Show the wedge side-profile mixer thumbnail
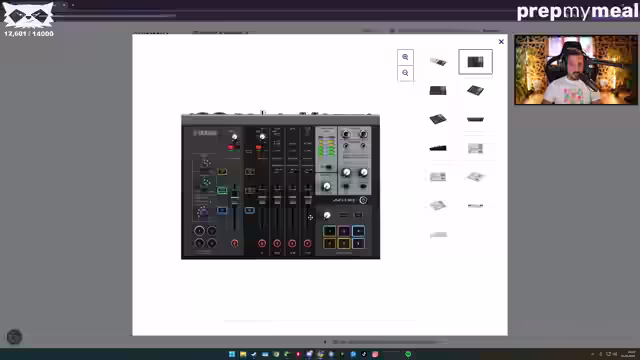The height and width of the screenshot is (360, 640). [x=438, y=148]
